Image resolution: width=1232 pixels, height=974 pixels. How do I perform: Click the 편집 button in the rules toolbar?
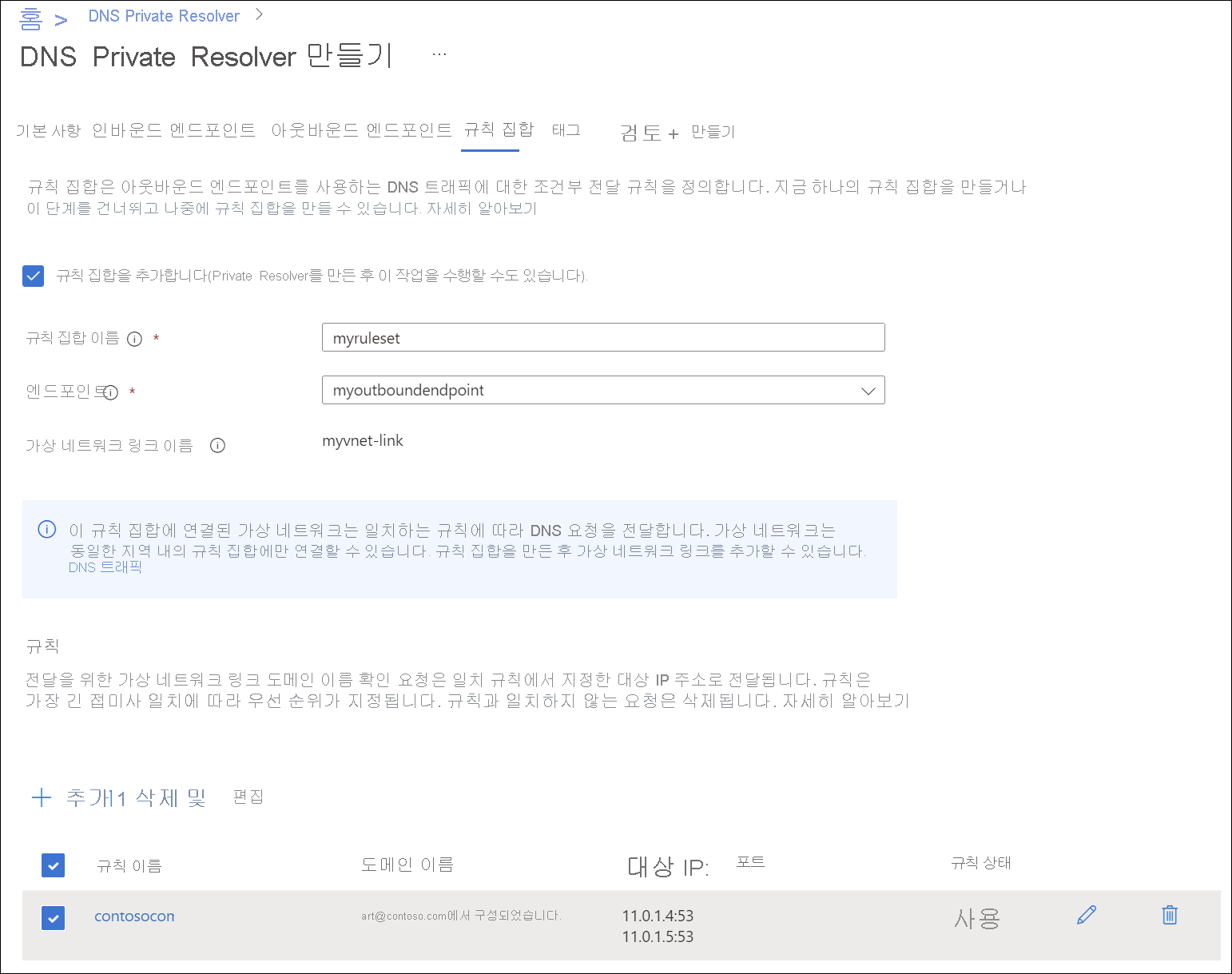[248, 797]
